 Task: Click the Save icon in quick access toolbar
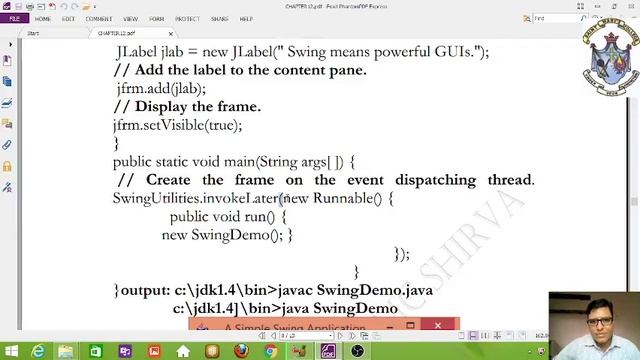click(x=18, y=7)
